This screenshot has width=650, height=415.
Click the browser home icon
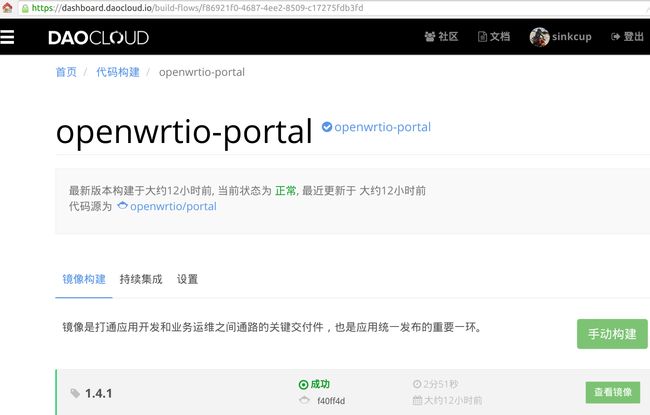tap(7, 7)
